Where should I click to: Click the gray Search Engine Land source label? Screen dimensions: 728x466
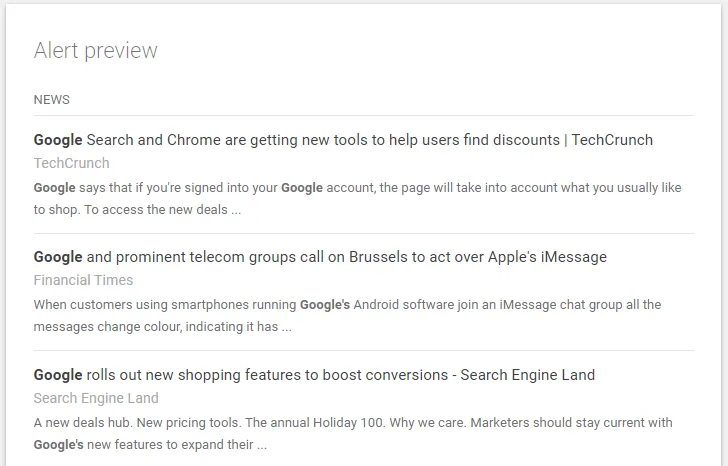96,398
